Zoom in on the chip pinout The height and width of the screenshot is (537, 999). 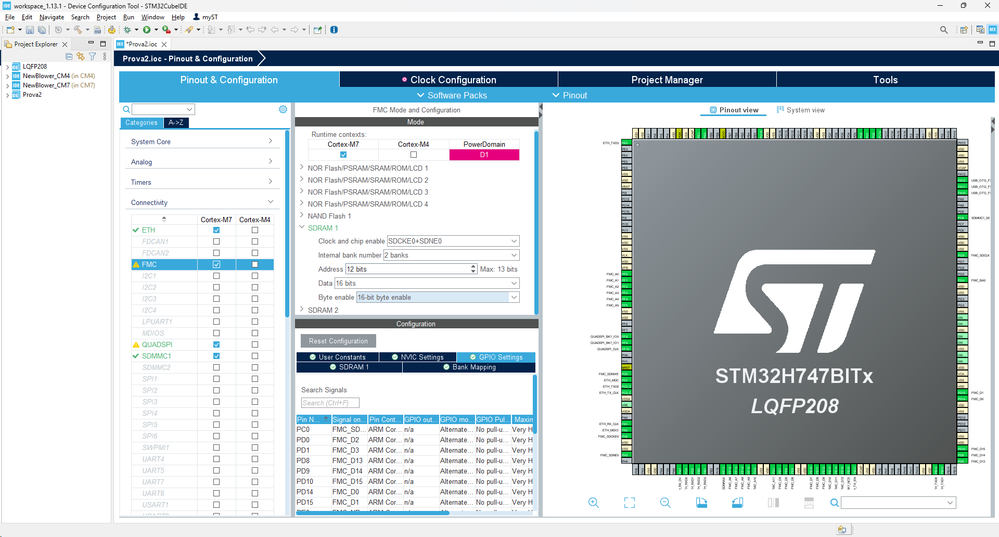pos(593,503)
